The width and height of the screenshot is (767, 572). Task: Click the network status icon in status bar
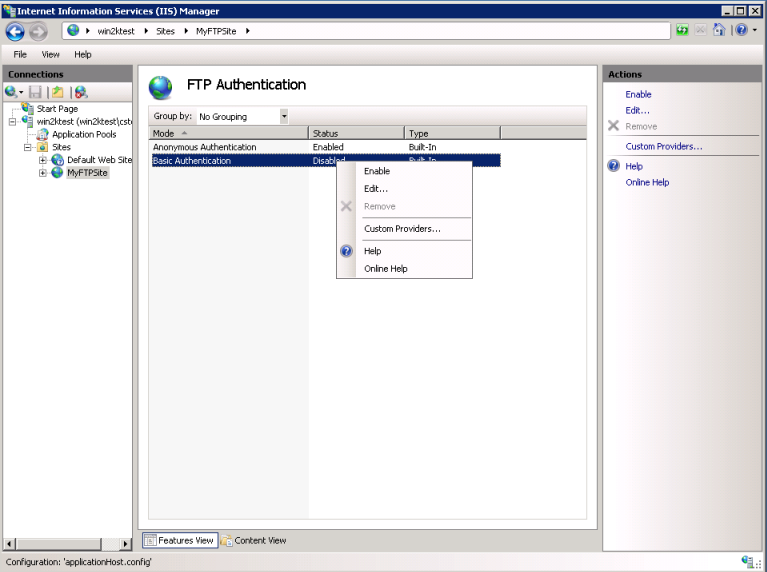pos(747,561)
